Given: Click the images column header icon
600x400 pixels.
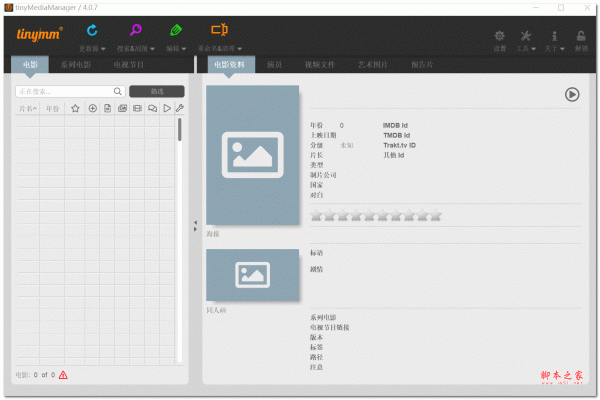Looking at the screenshot, I should [122, 108].
